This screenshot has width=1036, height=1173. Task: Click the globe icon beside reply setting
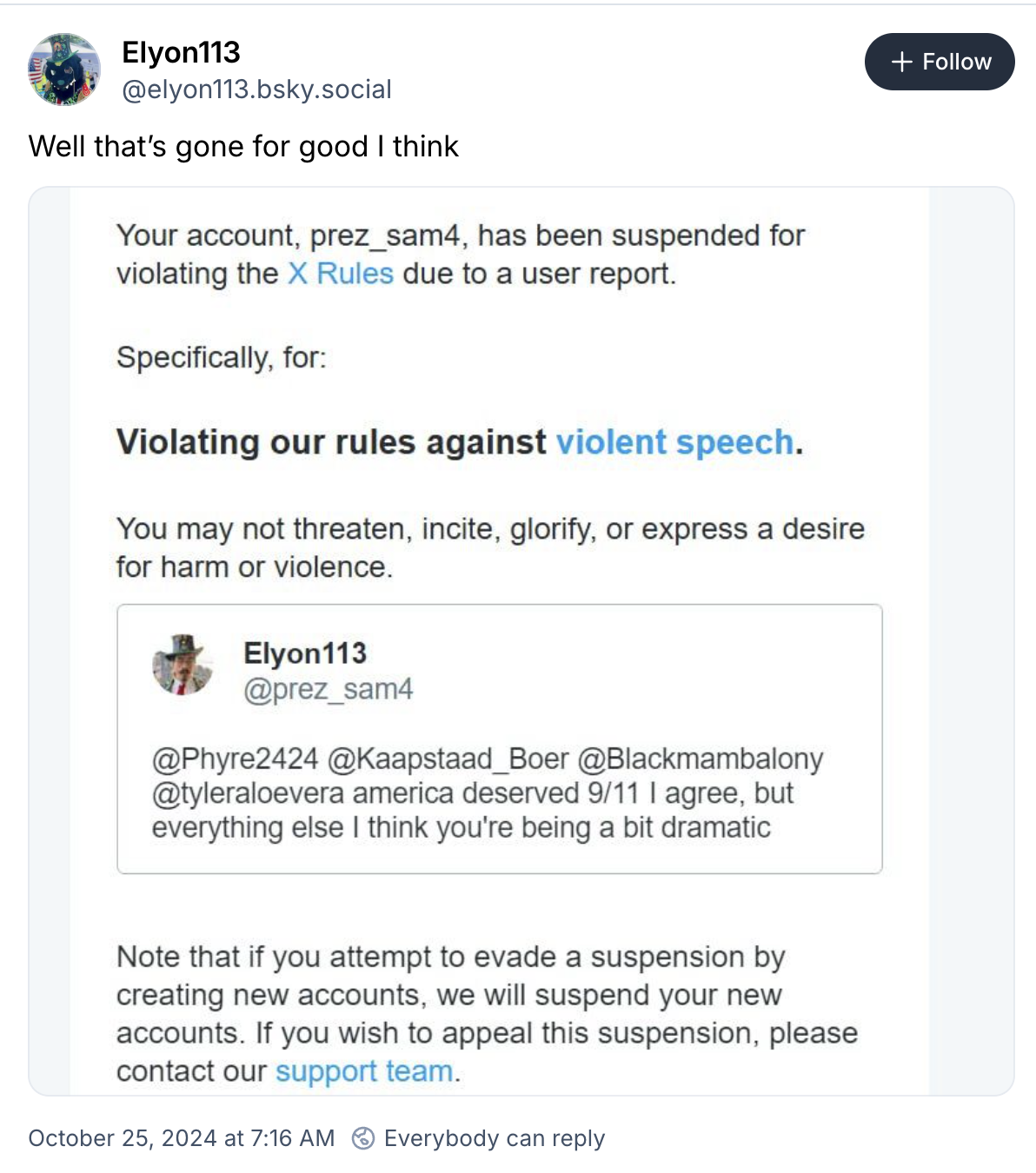pyautogui.click(x=362, y=1138)
